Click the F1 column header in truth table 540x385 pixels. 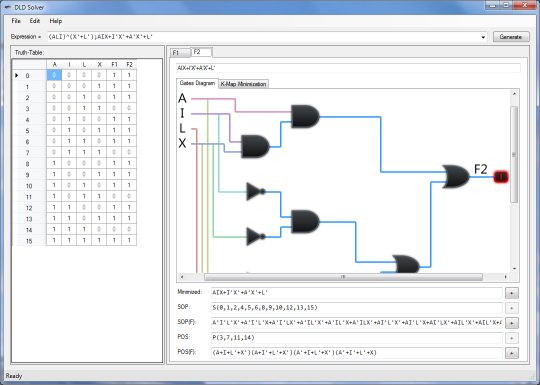tap(114, 64)
